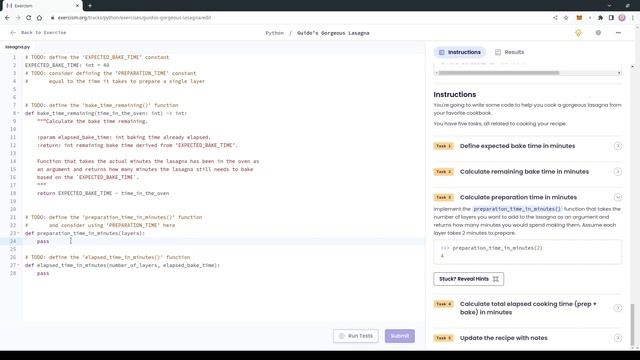Viewport: 640px width, 360px height.
Task: Click the horizontal scrollbar in the instructions code block
Action: pos(499,73)
